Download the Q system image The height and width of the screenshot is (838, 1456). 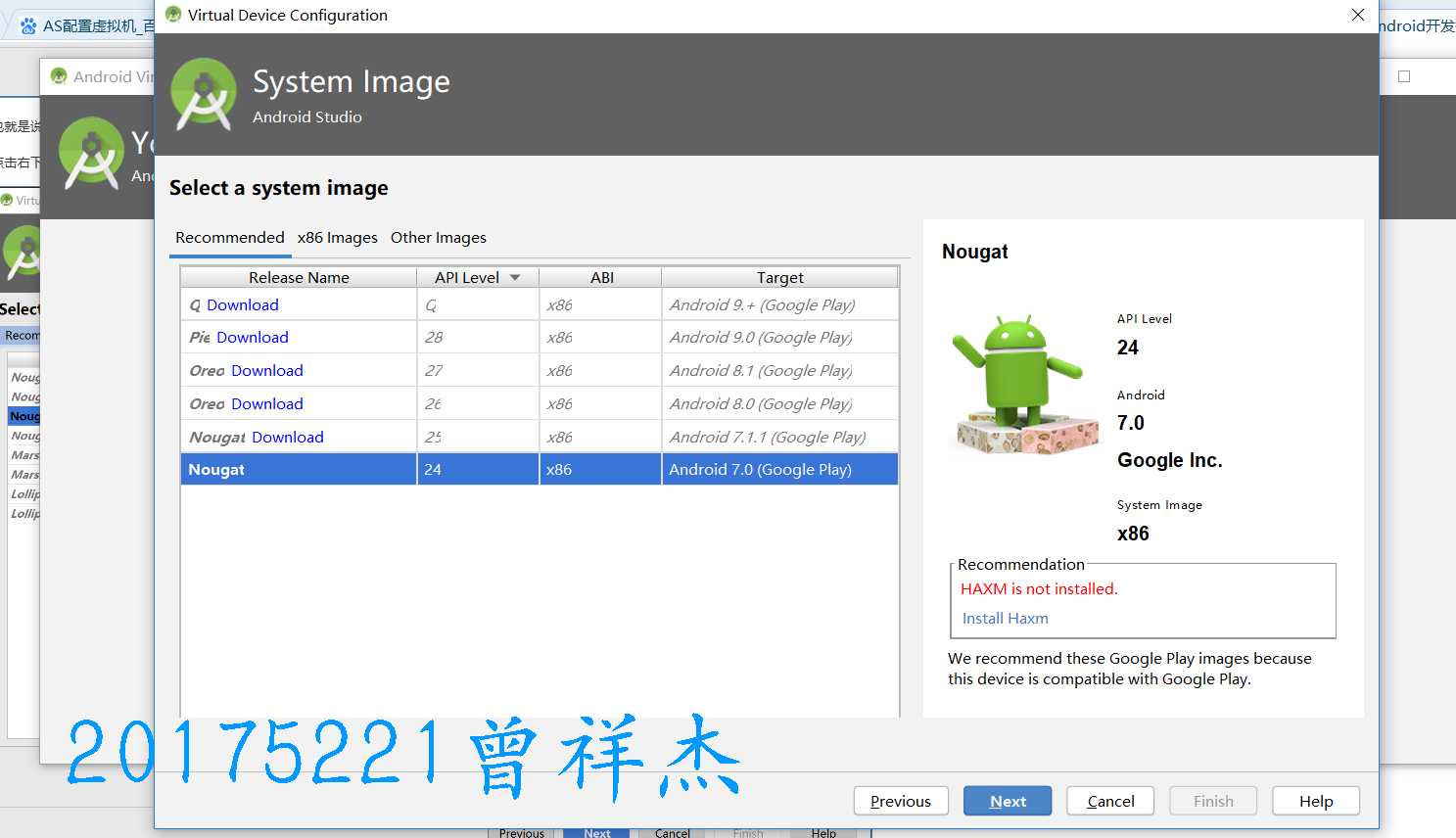click(x=243, y=305)
